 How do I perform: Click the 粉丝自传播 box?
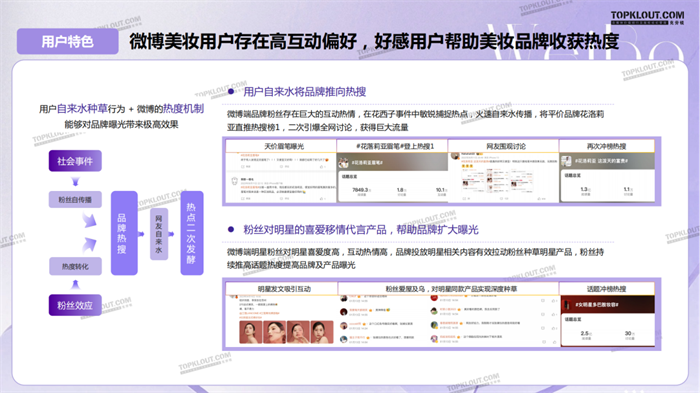tap(75, 200)
